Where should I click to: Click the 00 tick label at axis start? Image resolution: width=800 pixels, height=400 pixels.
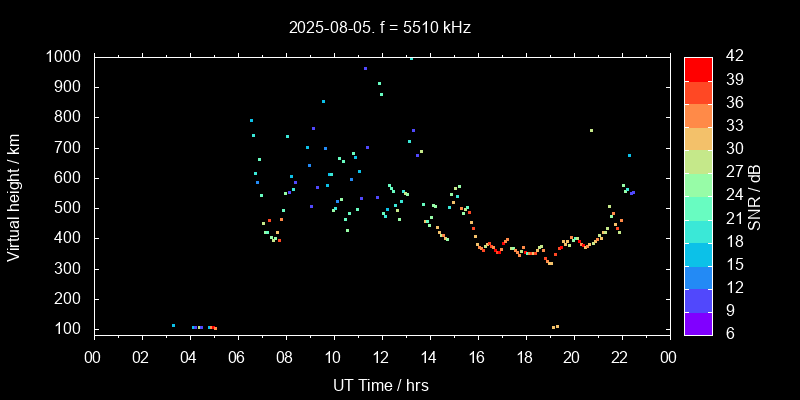click(x=93, y=357)
